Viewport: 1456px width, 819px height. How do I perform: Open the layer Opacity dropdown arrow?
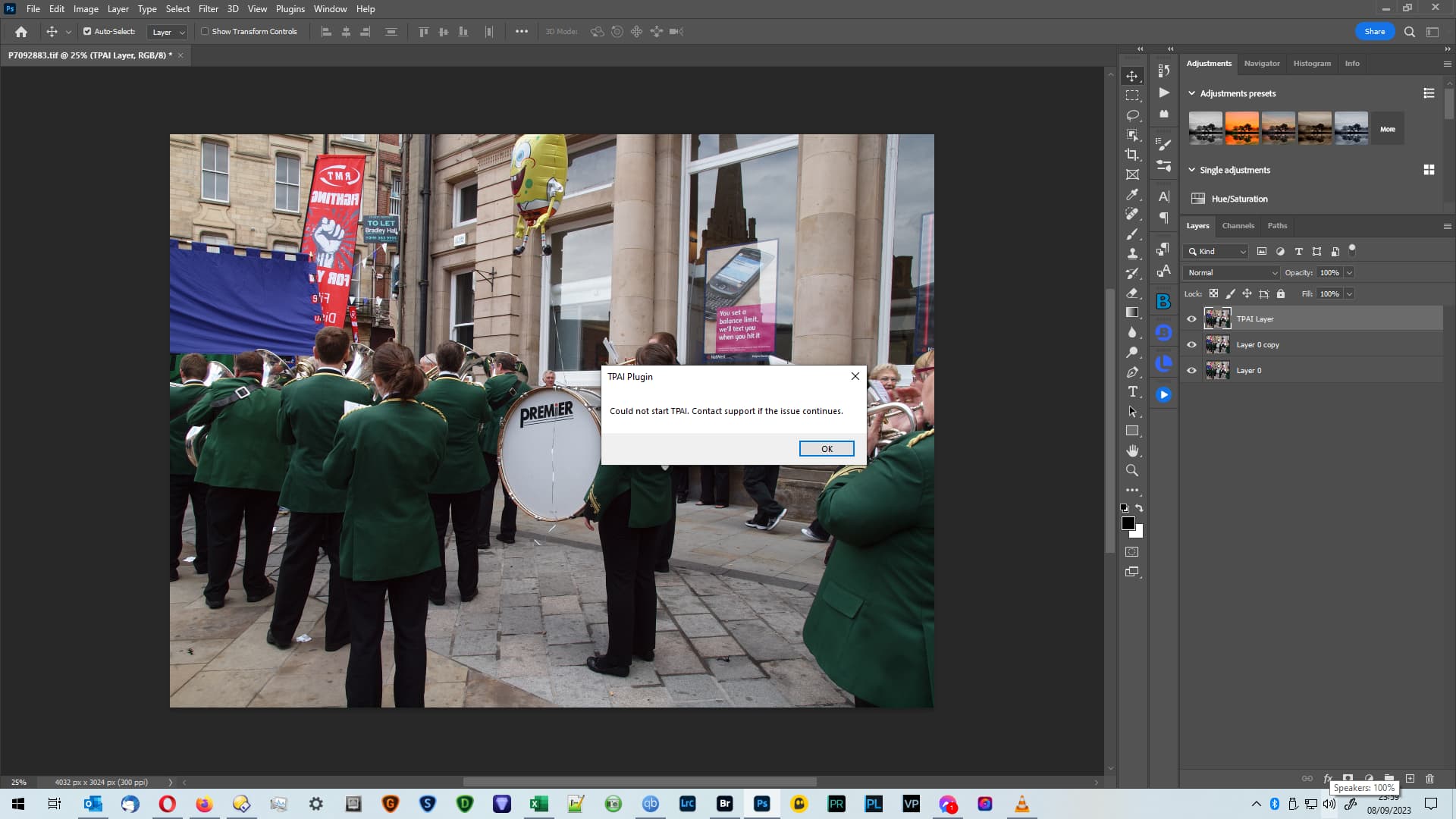(1349, 273)
